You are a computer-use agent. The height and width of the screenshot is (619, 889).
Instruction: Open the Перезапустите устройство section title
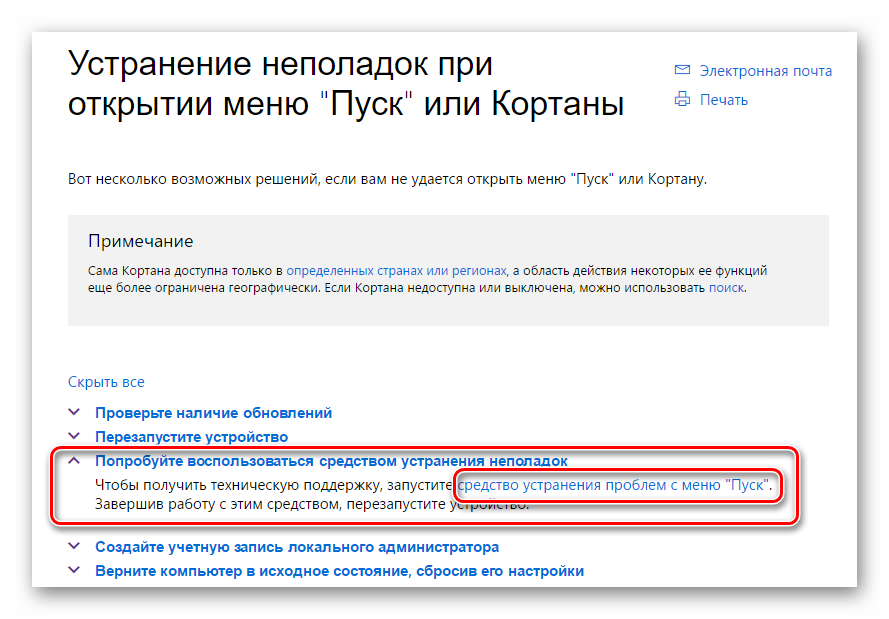coord(191,437)
